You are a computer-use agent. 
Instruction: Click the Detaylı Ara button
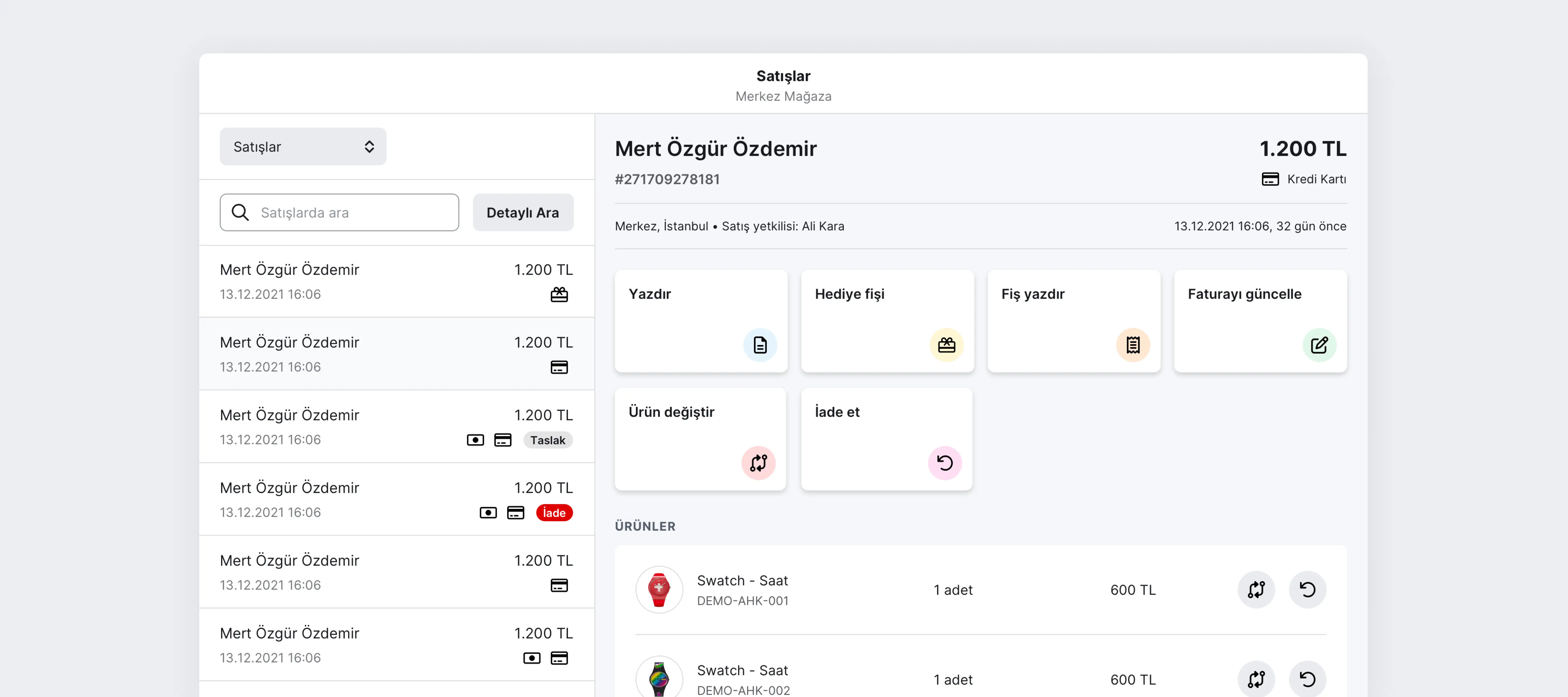pyautogui.click(x=523, y=212)
